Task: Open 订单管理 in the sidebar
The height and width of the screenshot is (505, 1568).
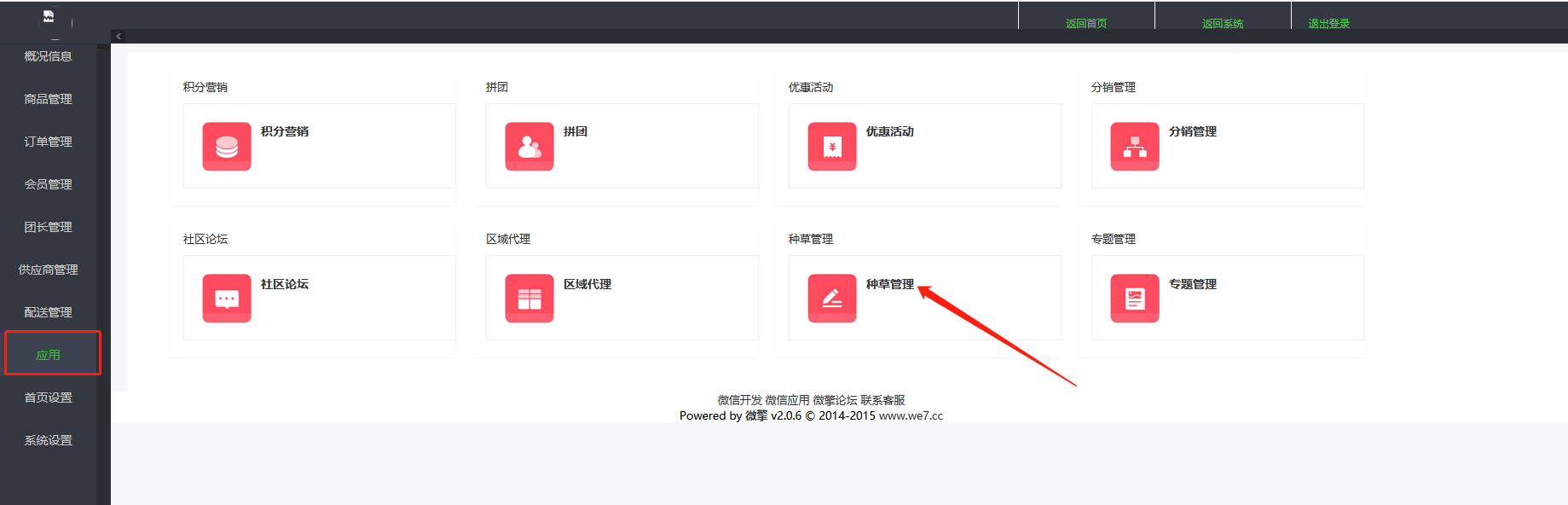Action: pyautogui.click(x=49, y=142)
